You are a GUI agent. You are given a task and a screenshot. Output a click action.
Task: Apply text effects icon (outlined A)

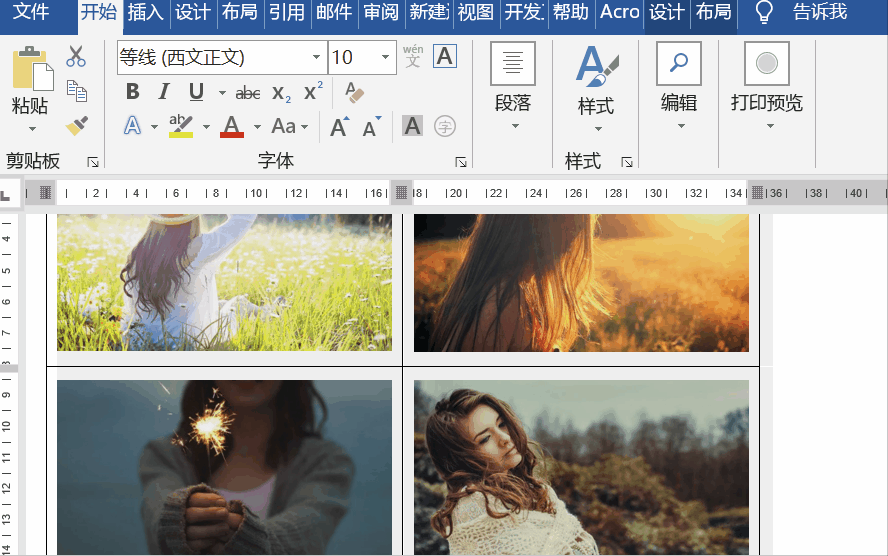point(132,126)
